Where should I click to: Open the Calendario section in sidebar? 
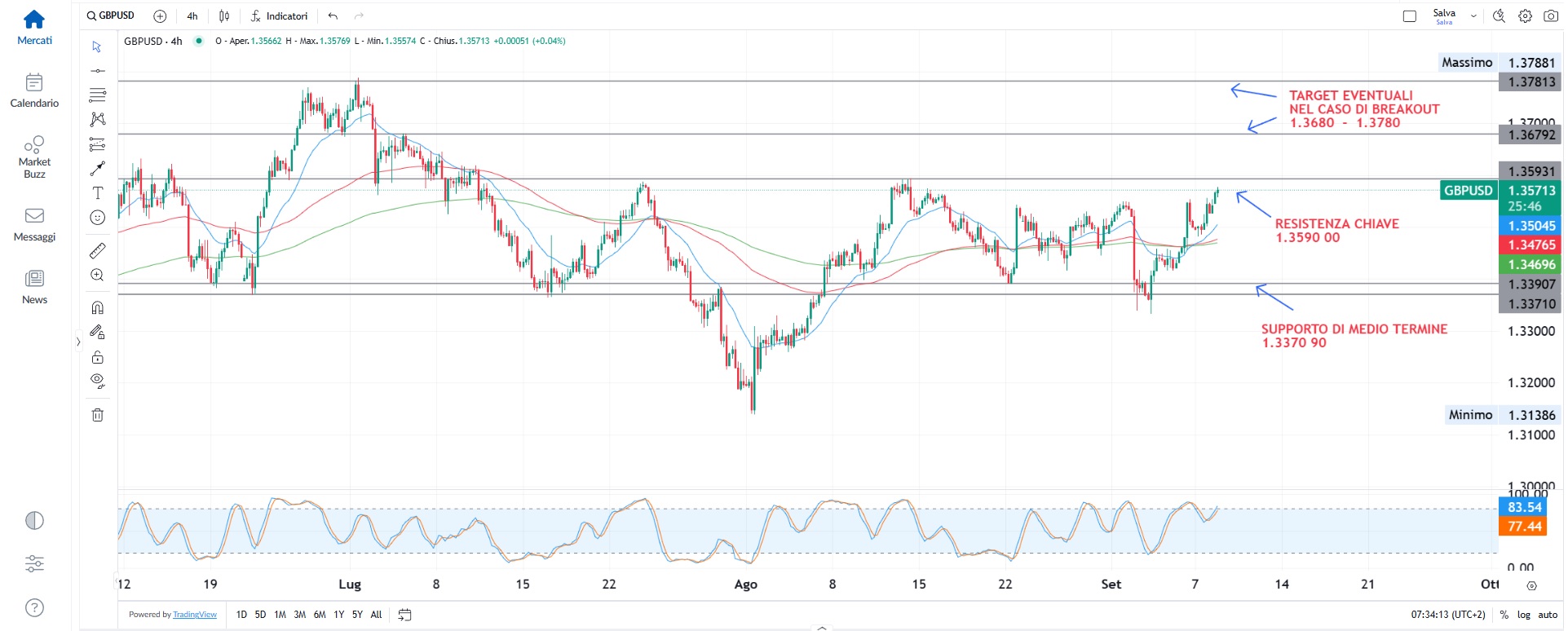click(34, 90)
